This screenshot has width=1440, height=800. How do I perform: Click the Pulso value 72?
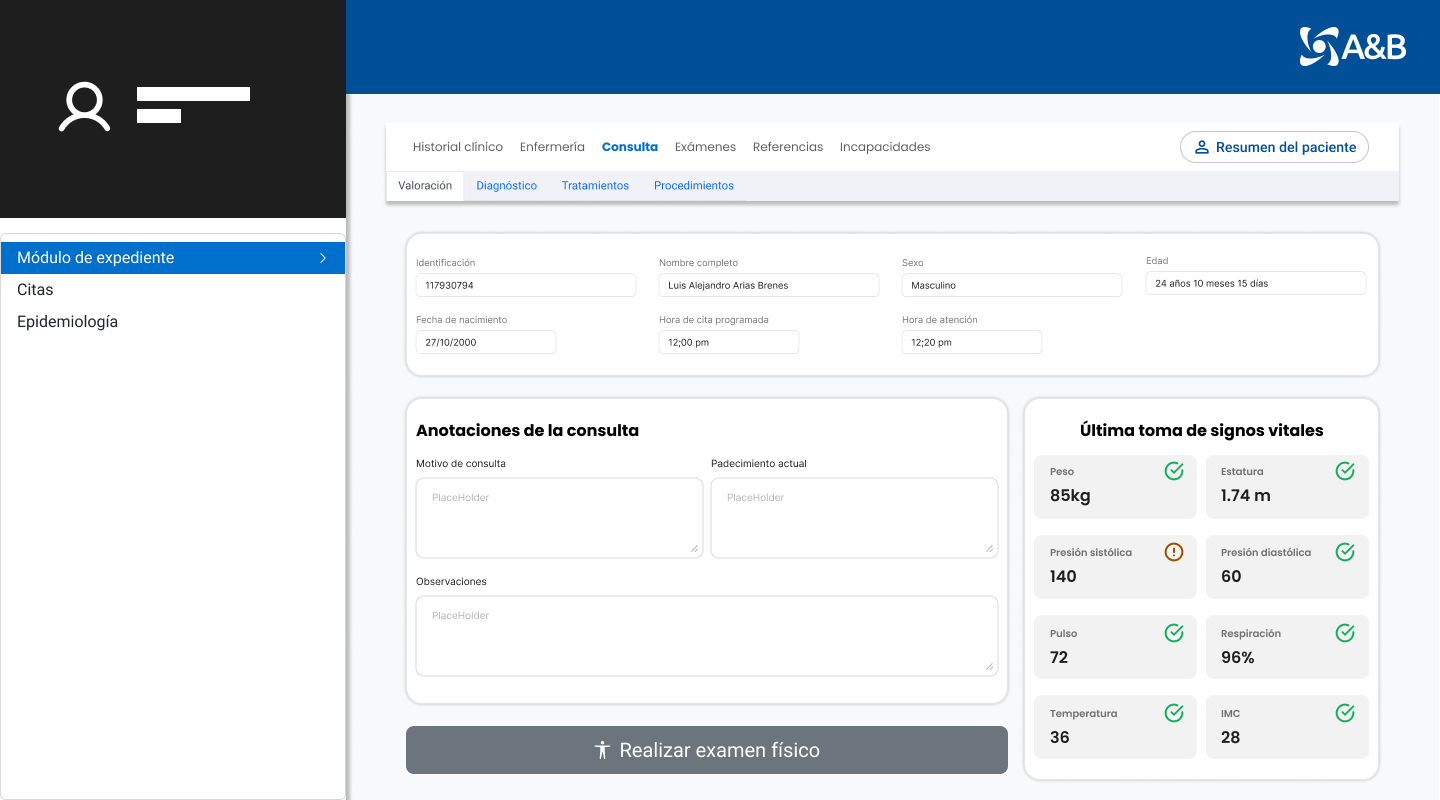[x=1059, y=657]
